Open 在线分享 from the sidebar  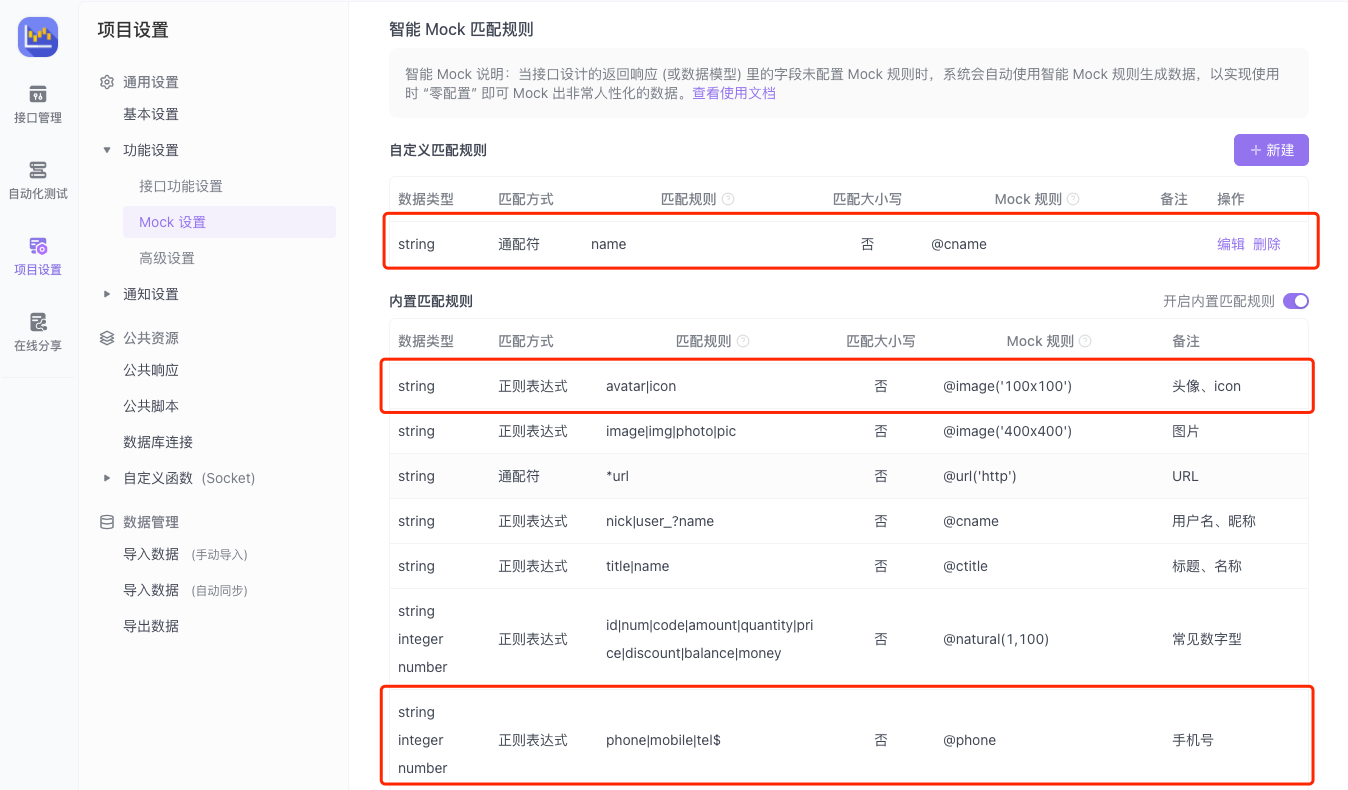coord(37,334)
